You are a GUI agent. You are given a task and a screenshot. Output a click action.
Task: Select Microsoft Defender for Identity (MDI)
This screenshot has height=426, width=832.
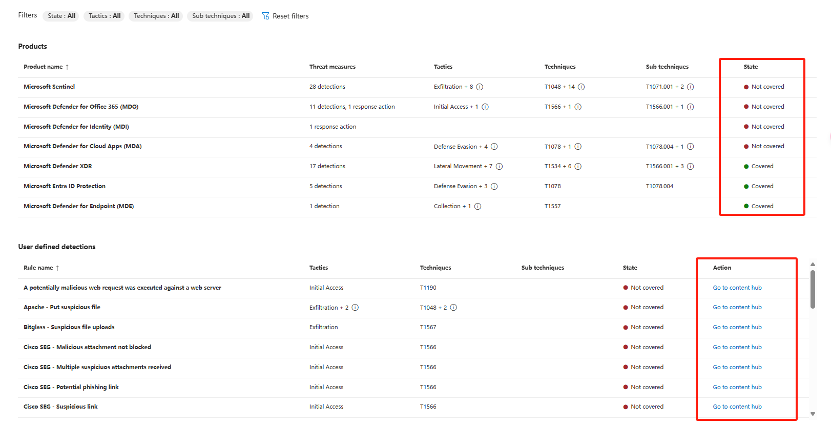pos(417,127)
